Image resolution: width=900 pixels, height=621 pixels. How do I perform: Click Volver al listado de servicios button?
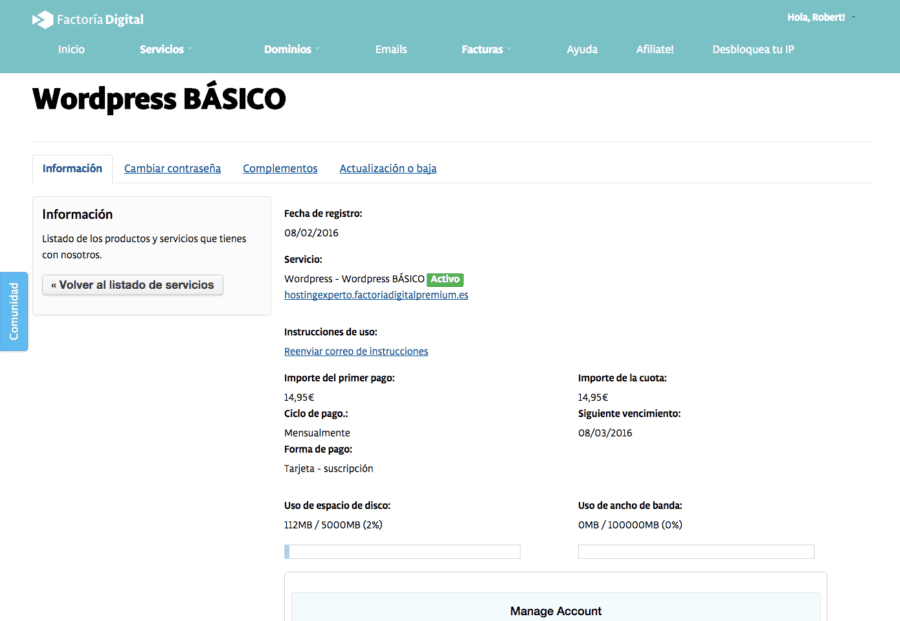(133, 285)
